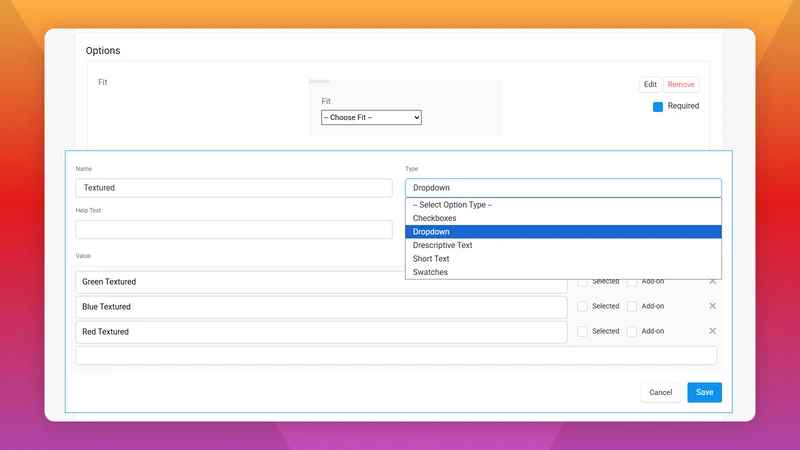Focus the empty Help Text field
Image resolution: width=800 pixels, height=450 pixels.
[x=234, y=230]
